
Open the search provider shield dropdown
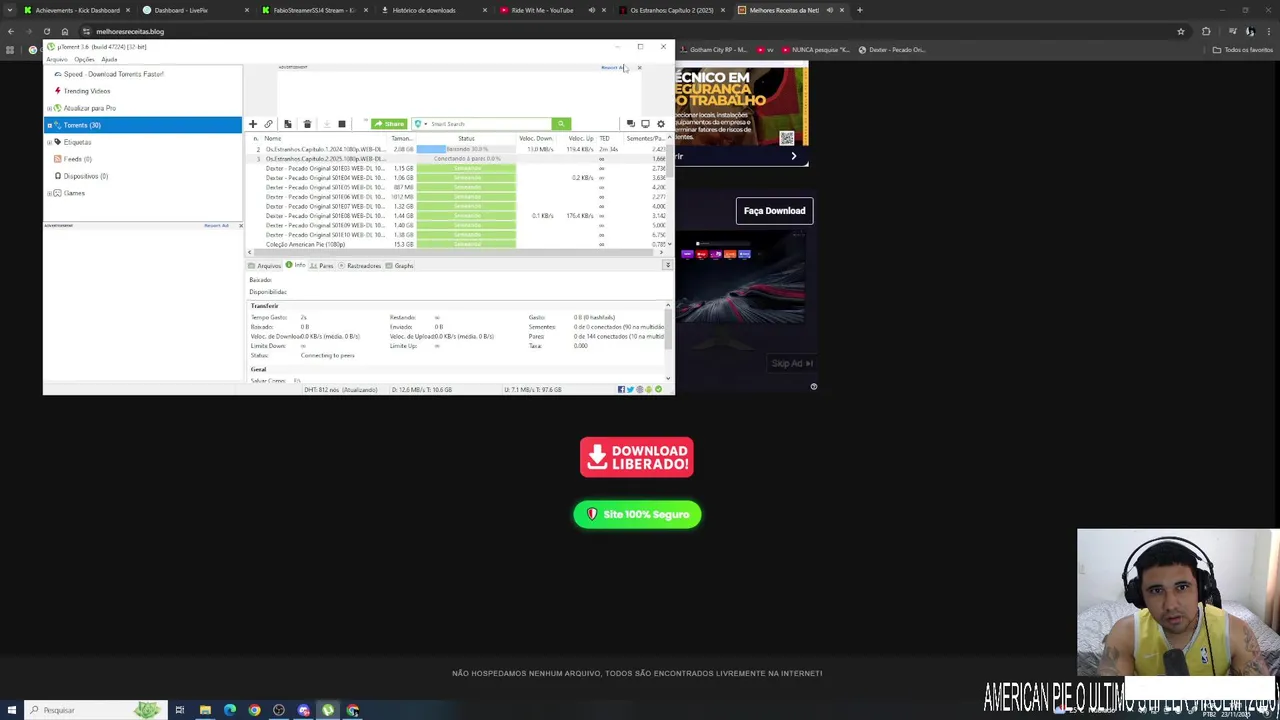coord(421,124)
